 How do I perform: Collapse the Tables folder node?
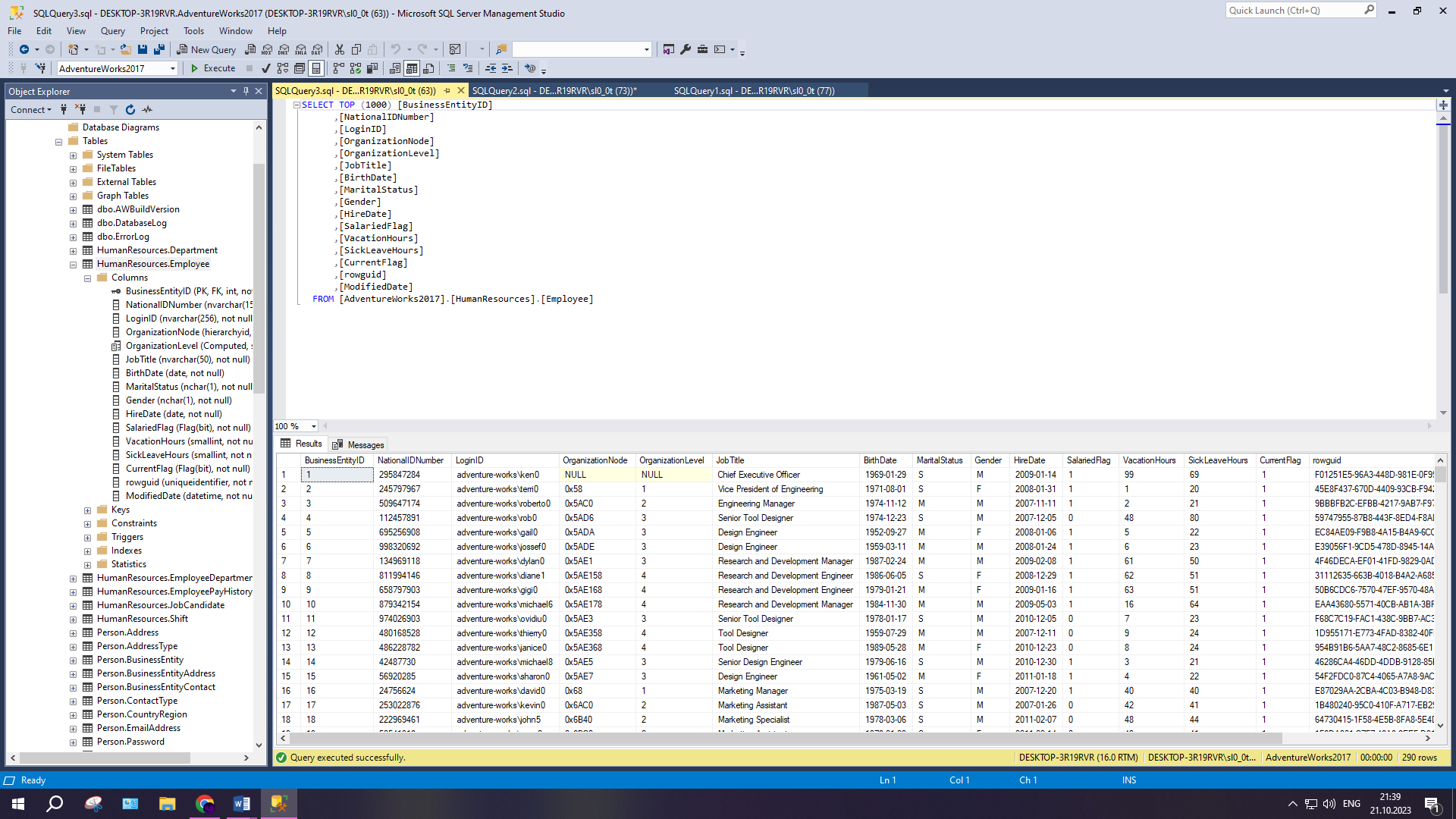(59, 142)
